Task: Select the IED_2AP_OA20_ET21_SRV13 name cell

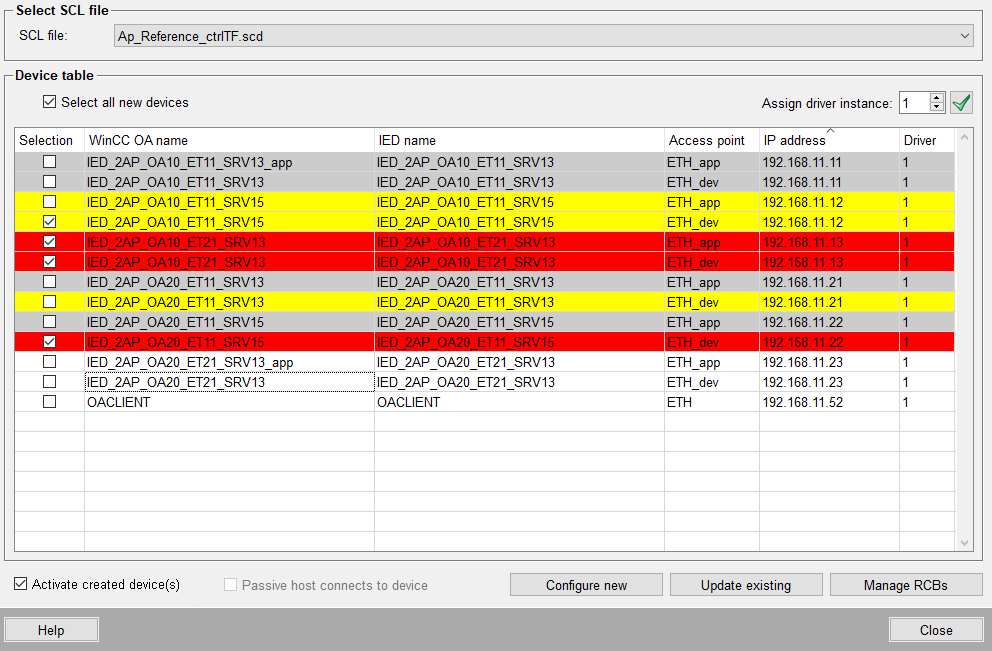Action: tap(228, 382)
